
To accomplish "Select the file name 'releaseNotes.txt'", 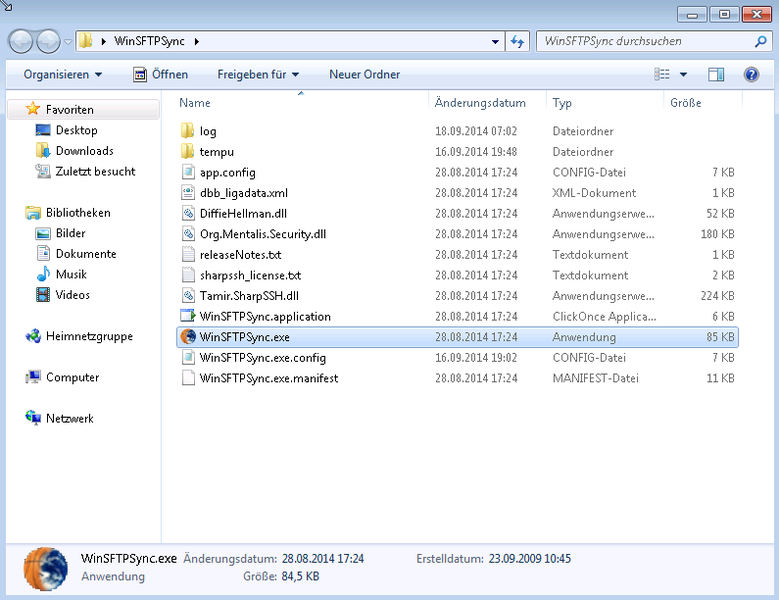I will pos(240,255).
